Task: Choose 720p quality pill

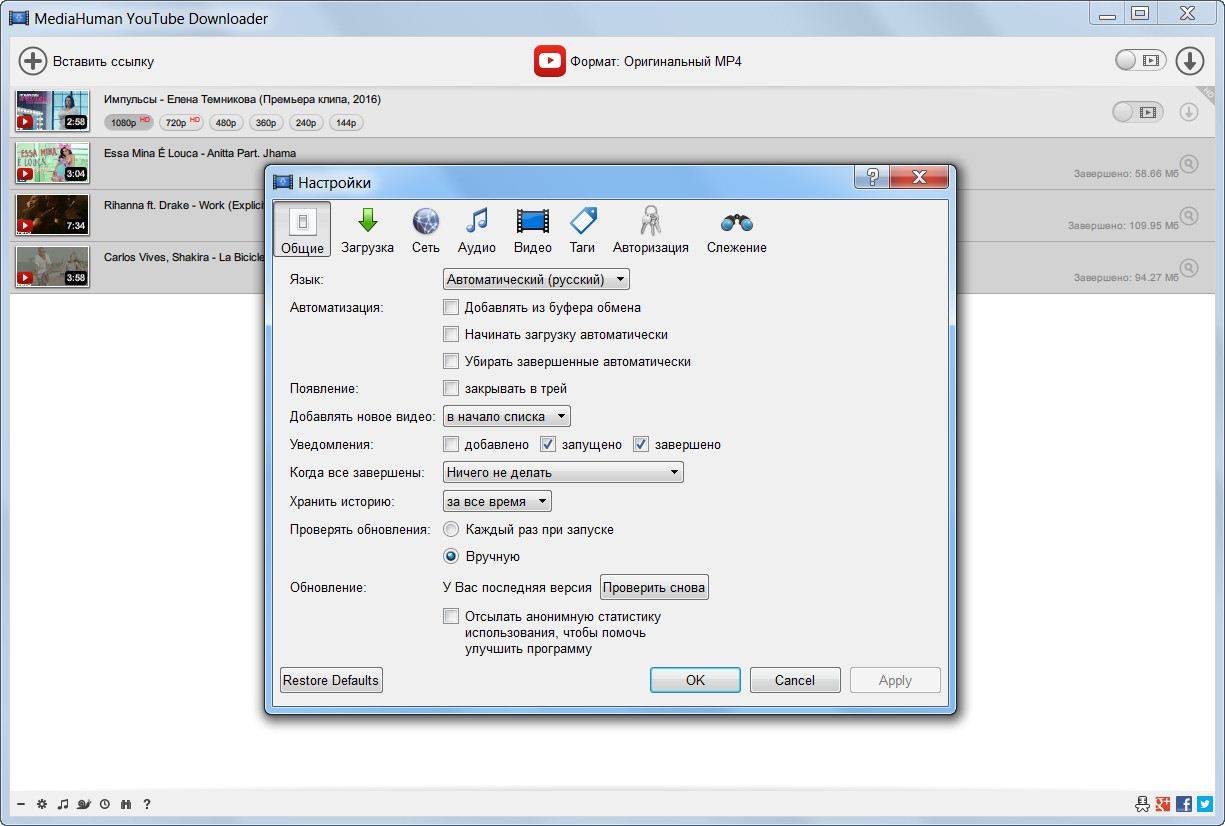Action: coord(181,122)
